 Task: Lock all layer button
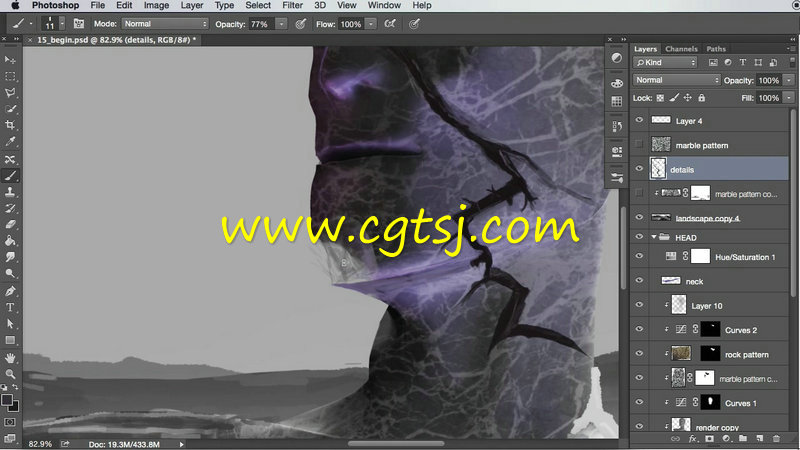coord(702,97)
